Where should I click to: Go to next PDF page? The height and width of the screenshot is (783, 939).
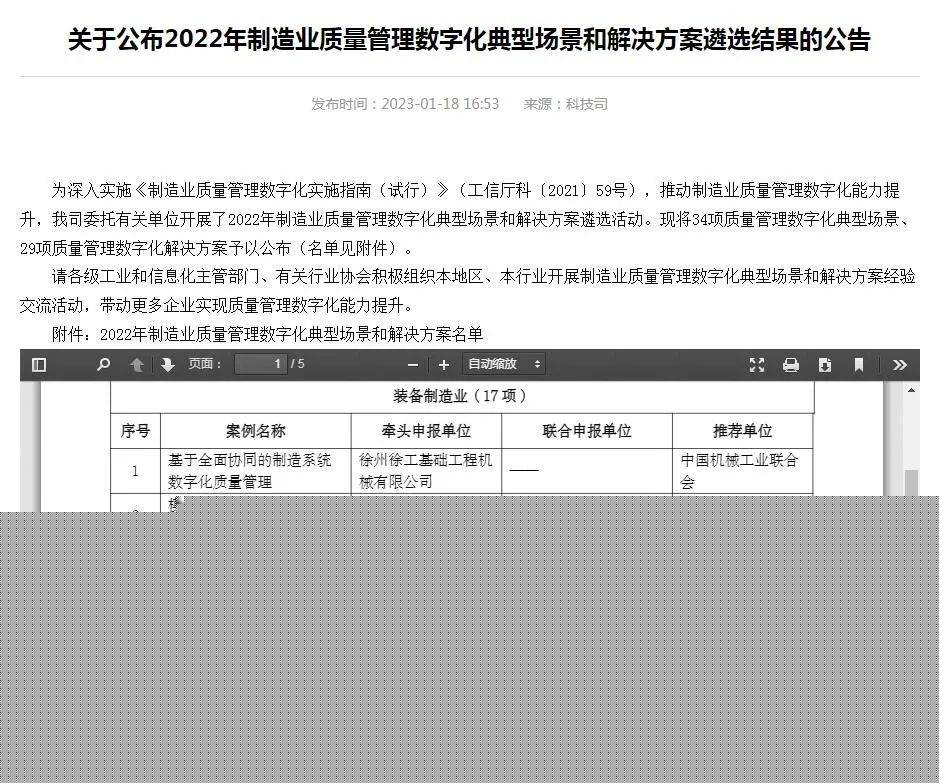point(167,365)
